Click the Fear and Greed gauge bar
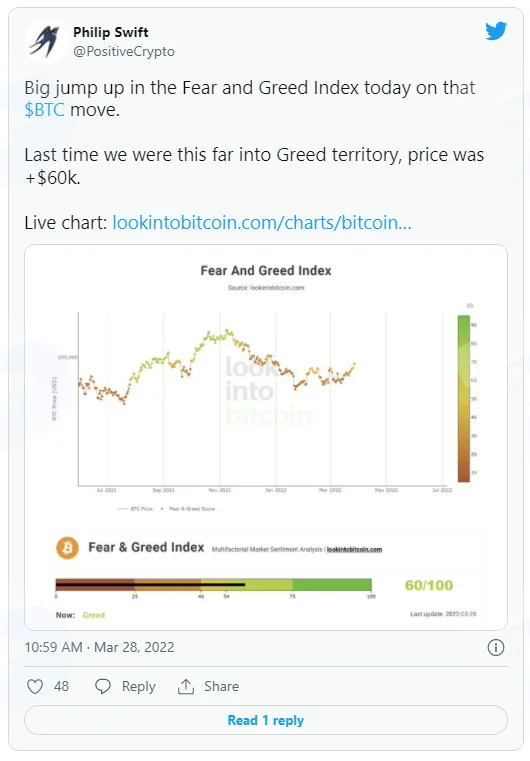 (214, 585)
